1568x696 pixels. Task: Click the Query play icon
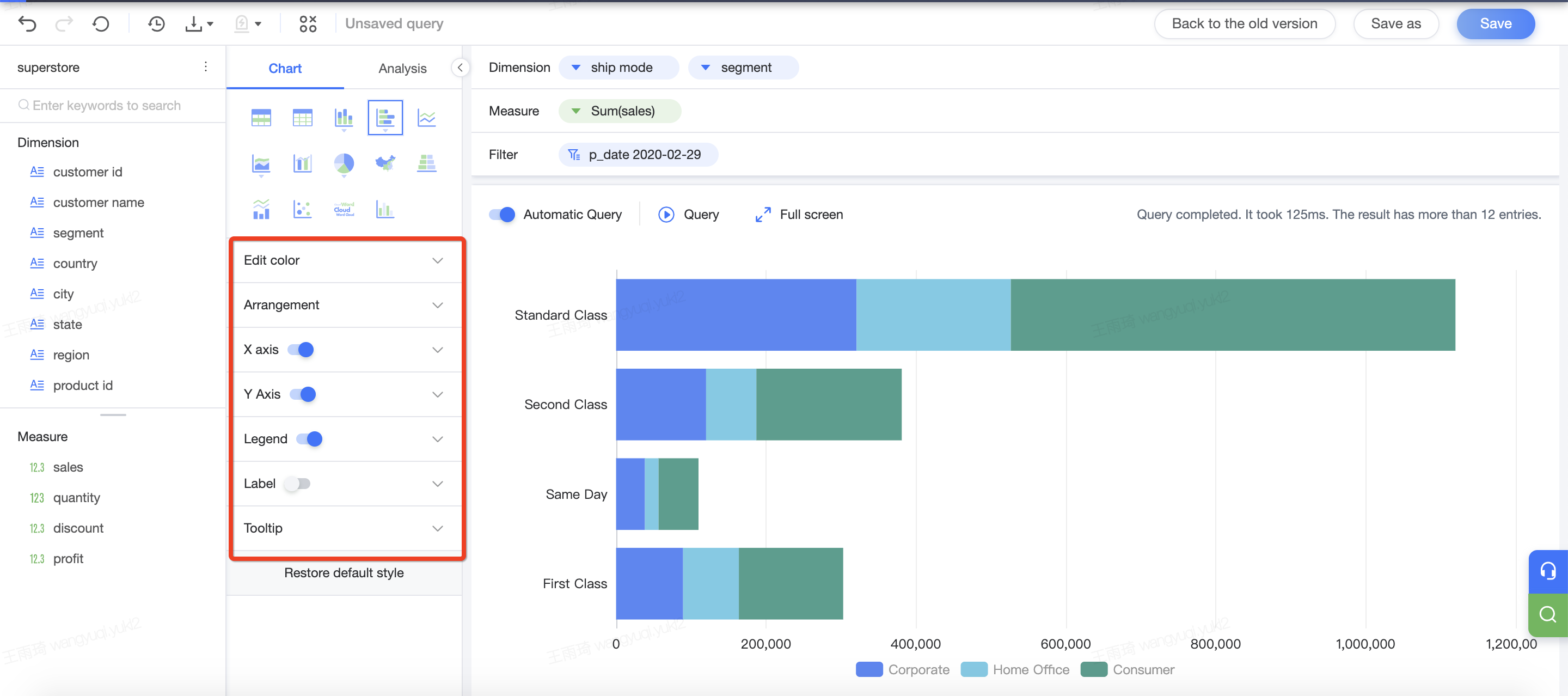coord(666,215)
